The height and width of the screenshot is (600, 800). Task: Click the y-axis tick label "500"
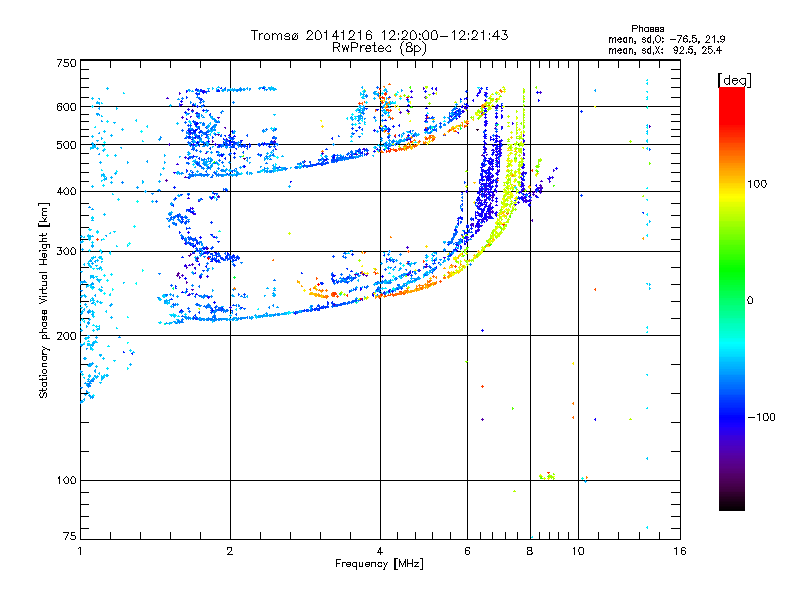pyautogui.click(x=66, y=145)
